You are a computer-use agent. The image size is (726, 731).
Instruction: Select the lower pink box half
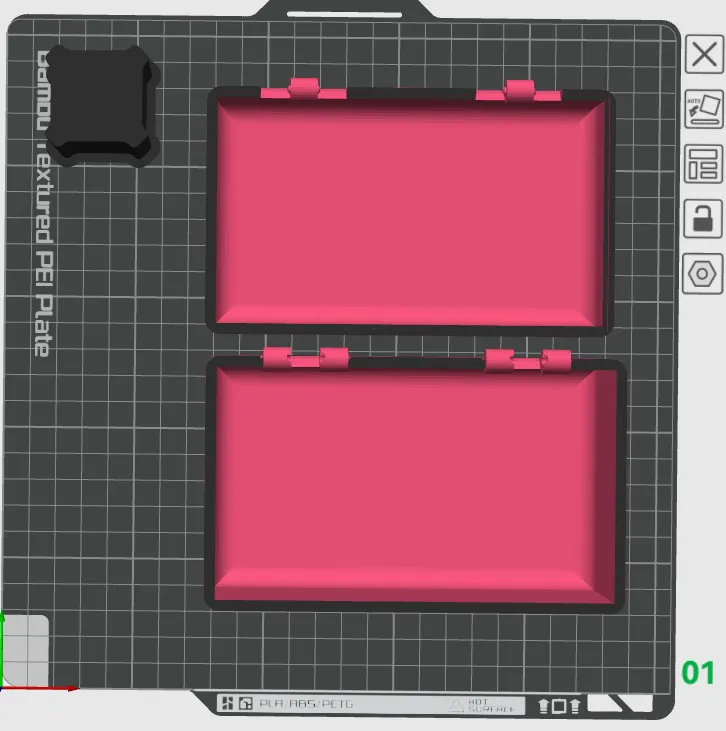coord(415,480)
